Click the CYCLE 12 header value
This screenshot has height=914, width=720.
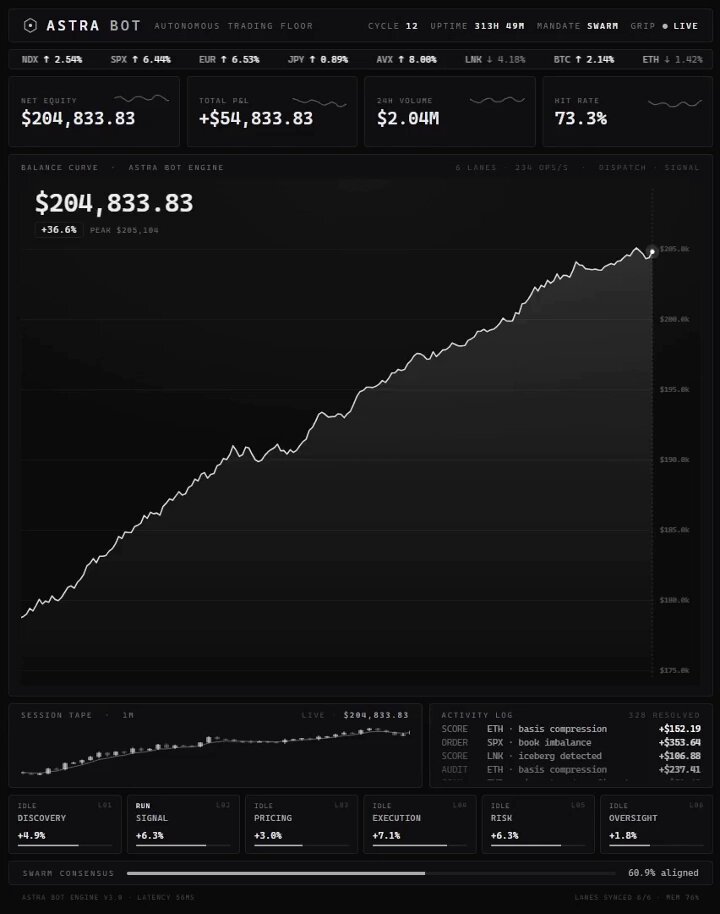pos(393,26)
